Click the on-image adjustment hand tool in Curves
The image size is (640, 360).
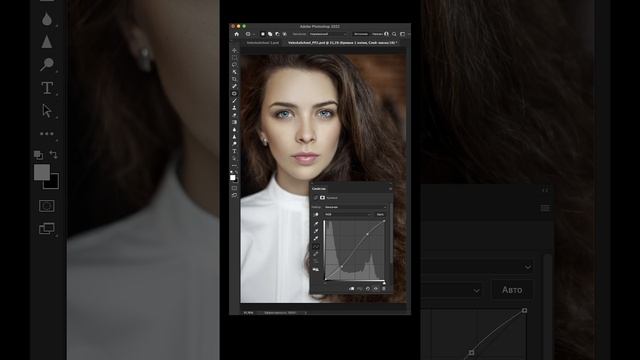[x=316, y=214]
